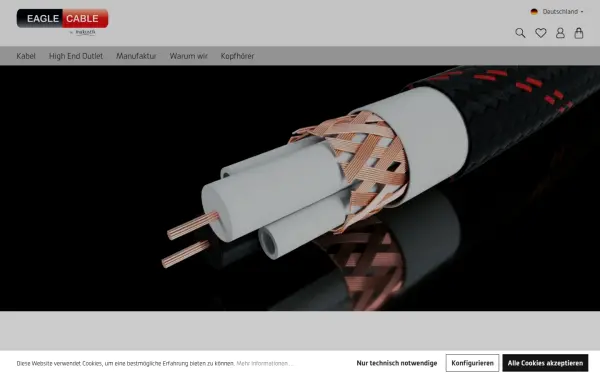Open the user account icon
Image resolution: width=600 pixels, height=375 pixels.
pos(560,33)
